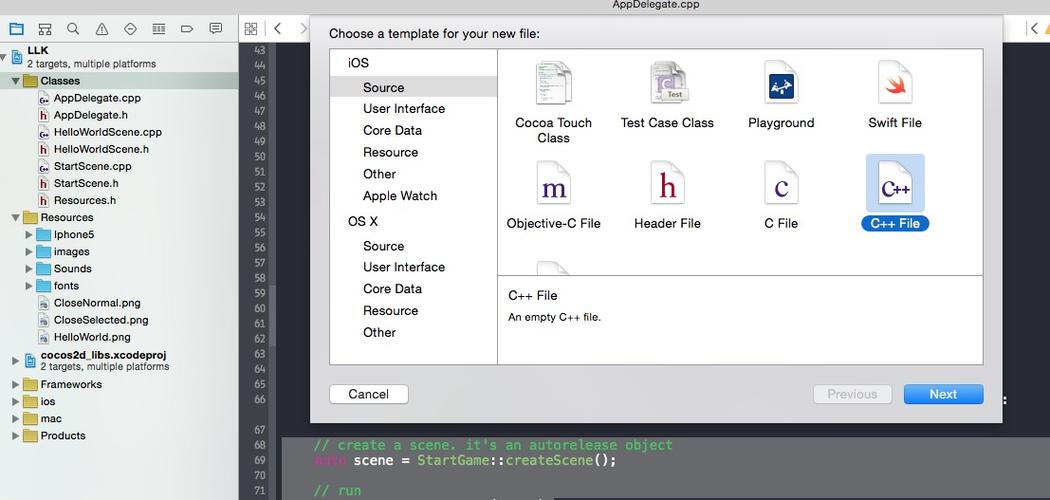Select the LLK project root
Image resolution: width=1050 pixels, height=500 pixels.
click(x=38, y=50)
